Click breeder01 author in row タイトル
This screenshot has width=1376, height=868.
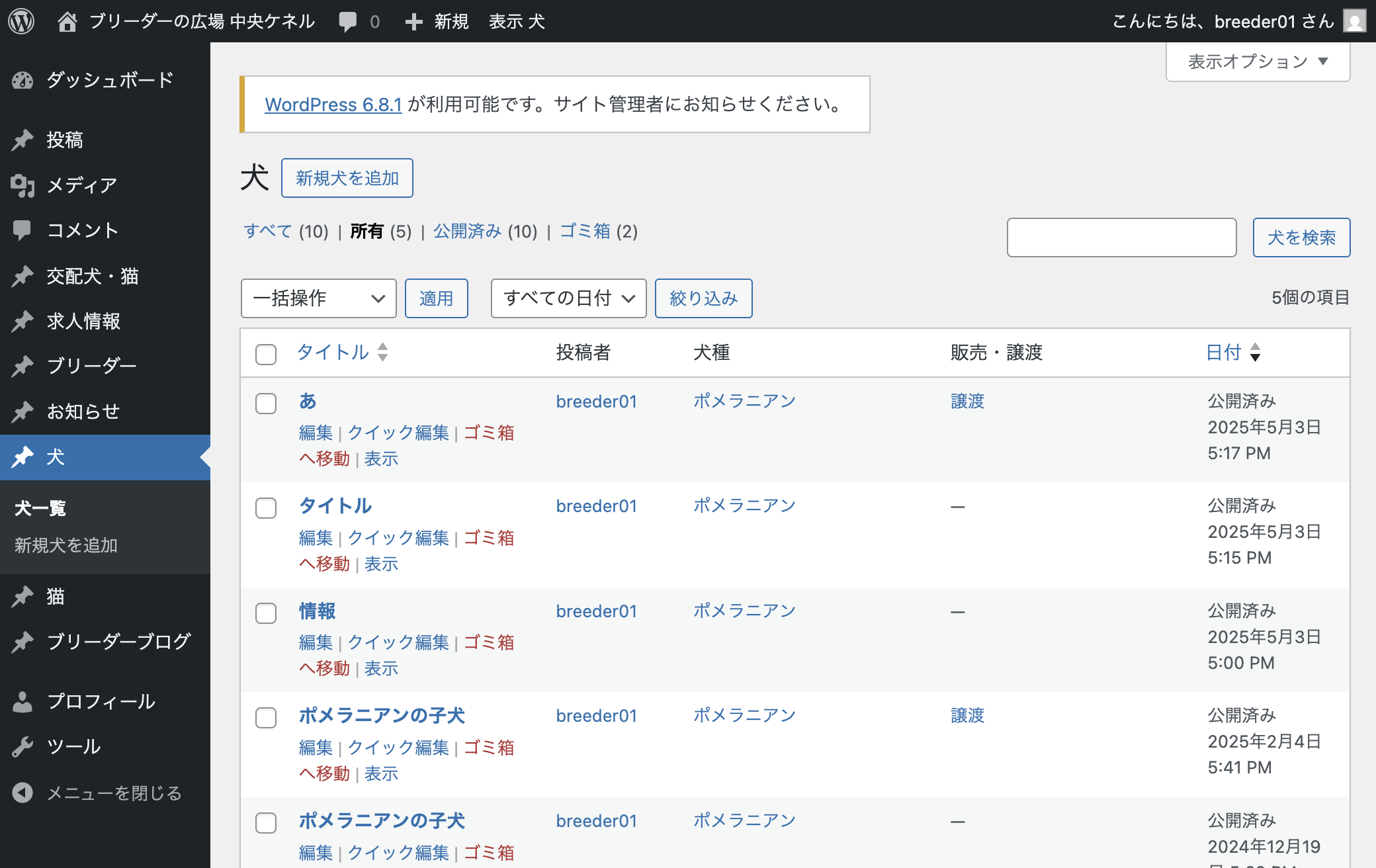point(597,506)
